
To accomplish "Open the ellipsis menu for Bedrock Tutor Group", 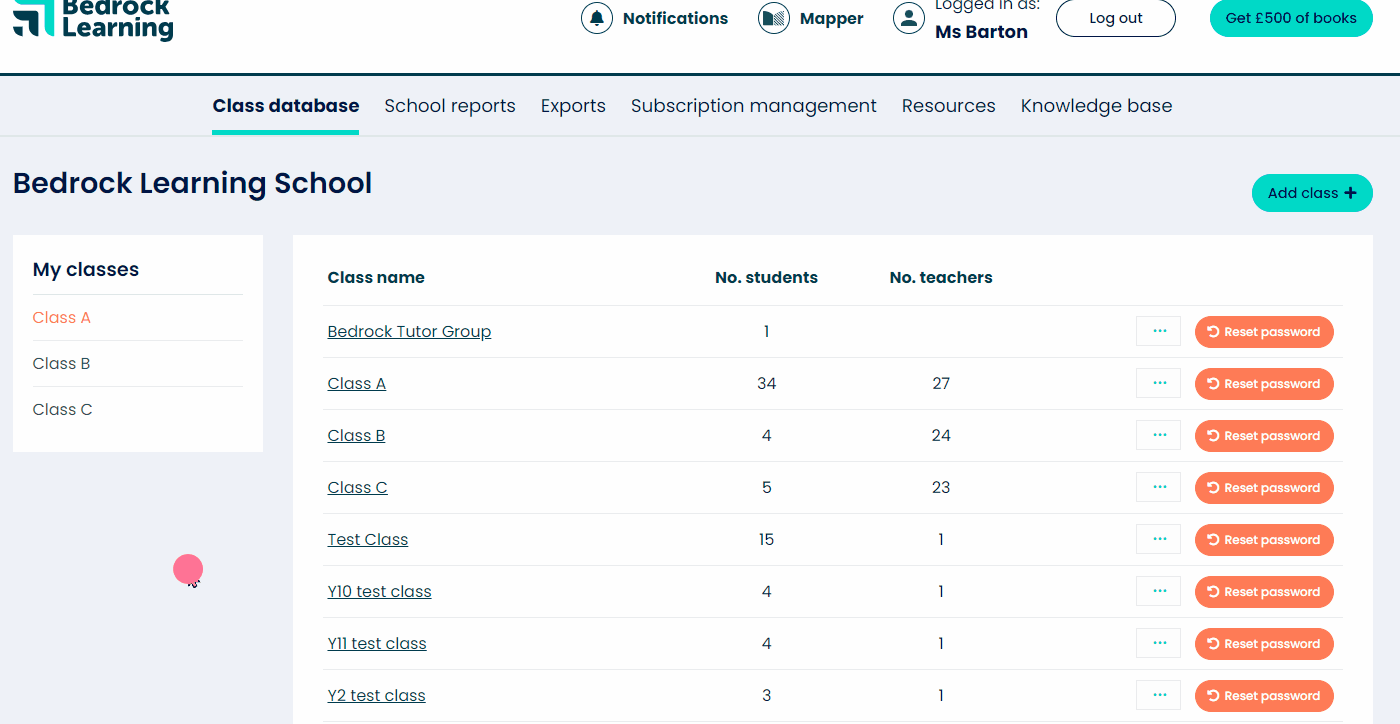I will (x=1157, y=330).
